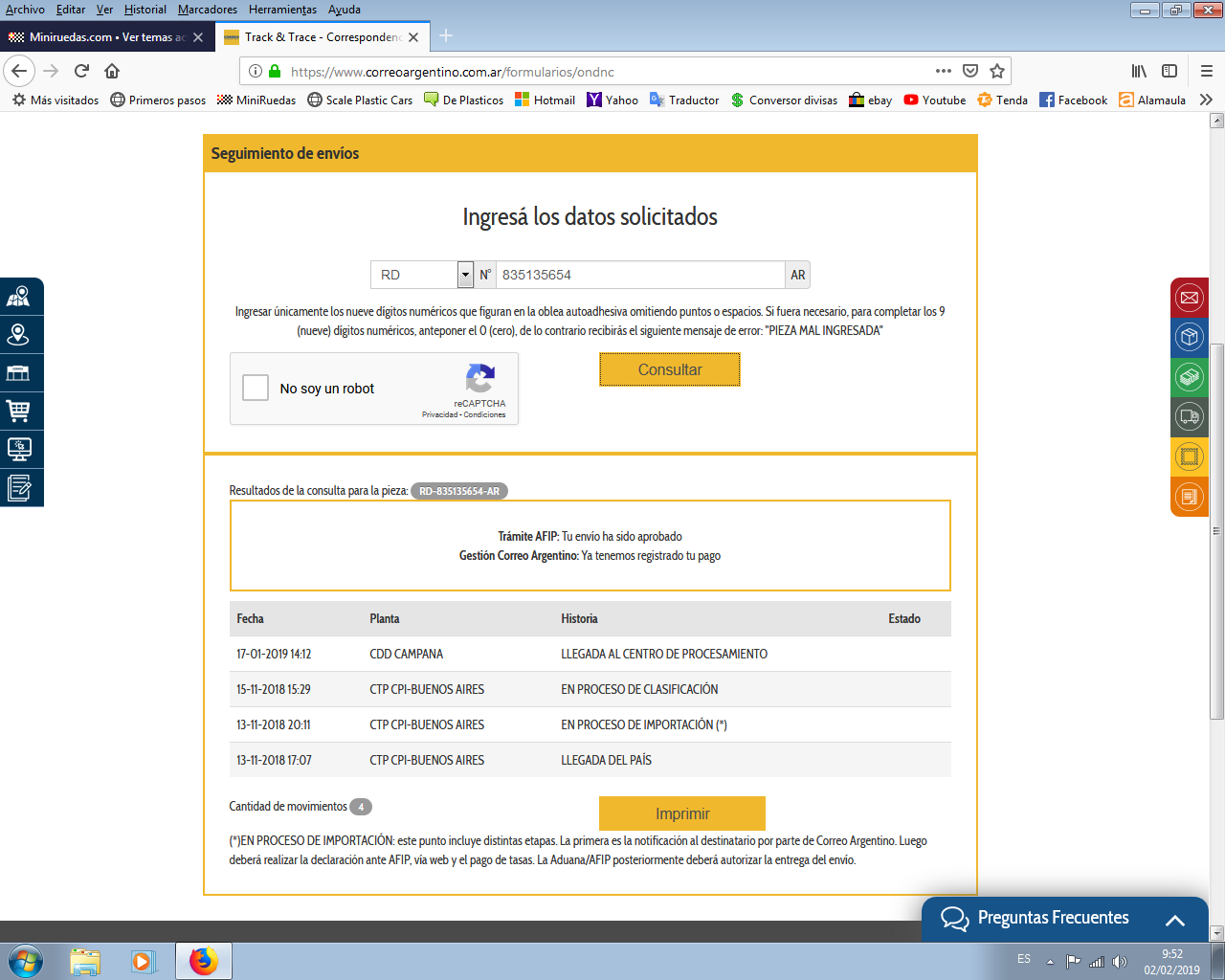Open the RD prefix dropdown
Image resolution: width=1225 pixels, height=980 pixels.
tap(465, 275)
